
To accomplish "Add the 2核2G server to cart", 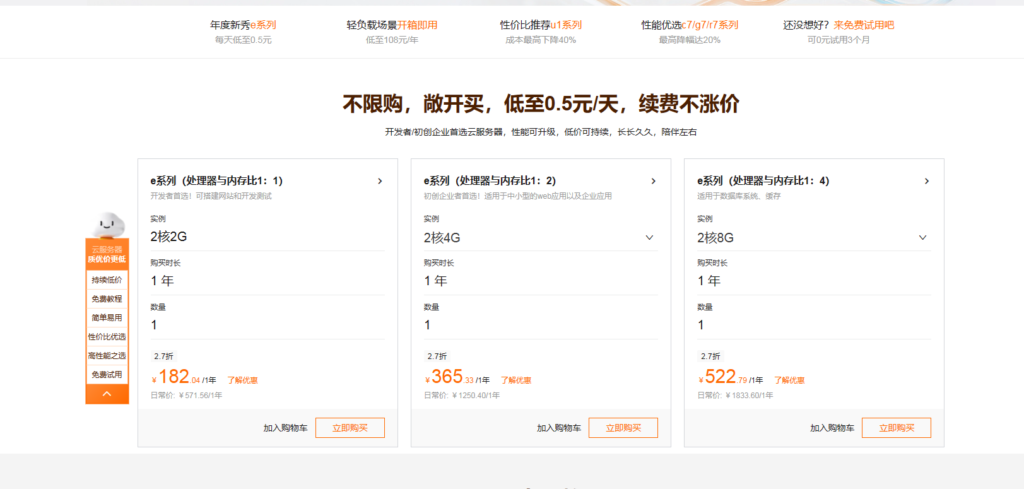I will tap(285, 428).
